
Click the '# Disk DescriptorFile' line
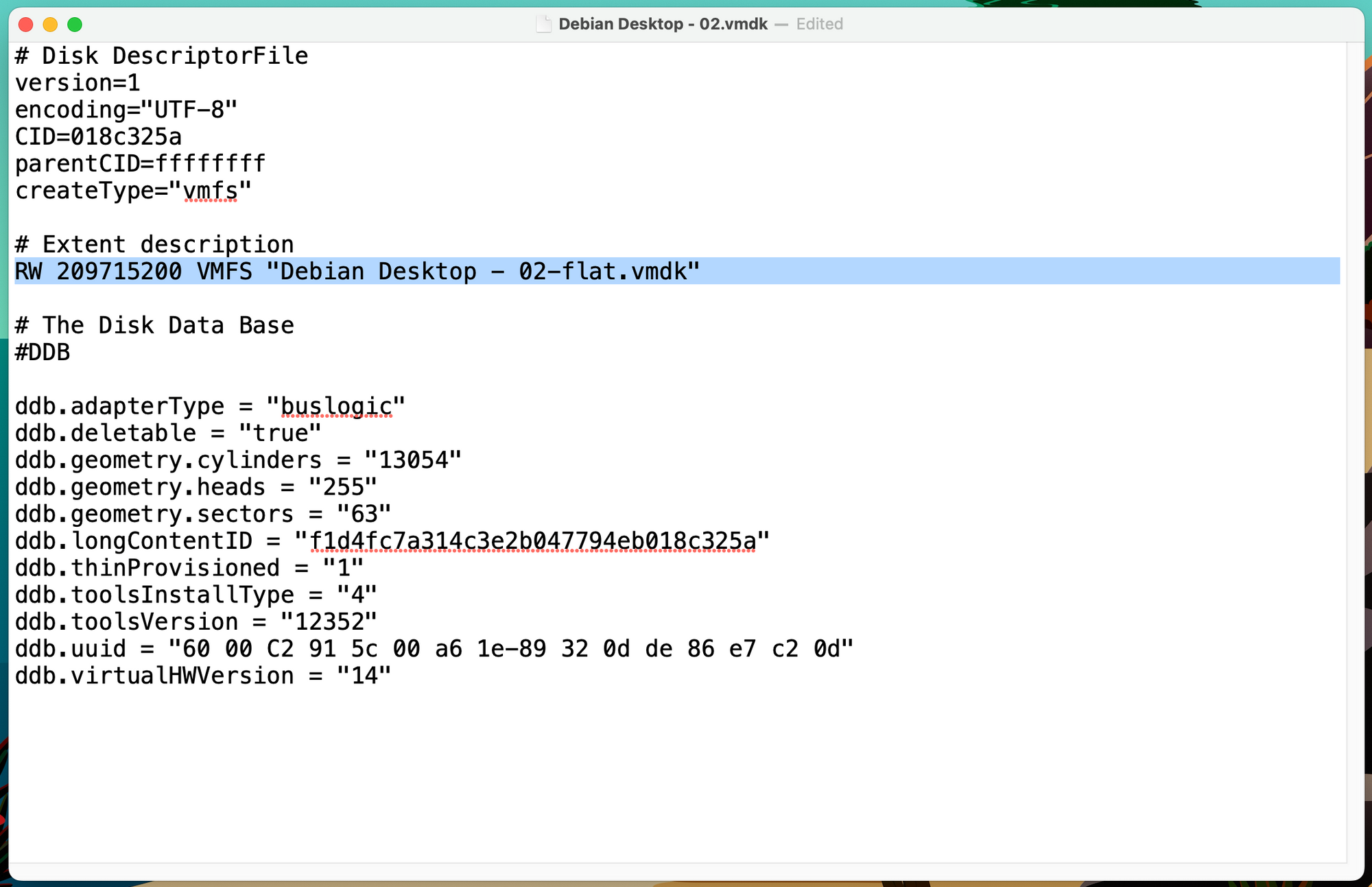(x=162, y=56)
